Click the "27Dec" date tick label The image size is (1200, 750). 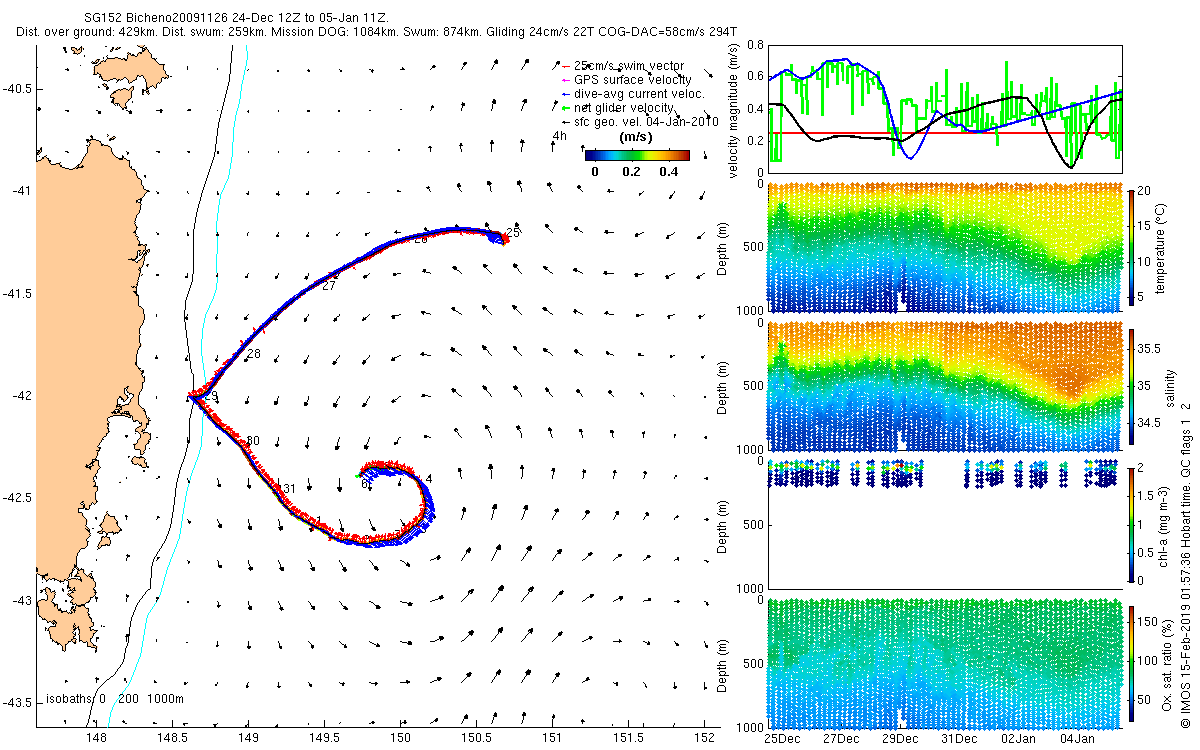tap(840, 738)
